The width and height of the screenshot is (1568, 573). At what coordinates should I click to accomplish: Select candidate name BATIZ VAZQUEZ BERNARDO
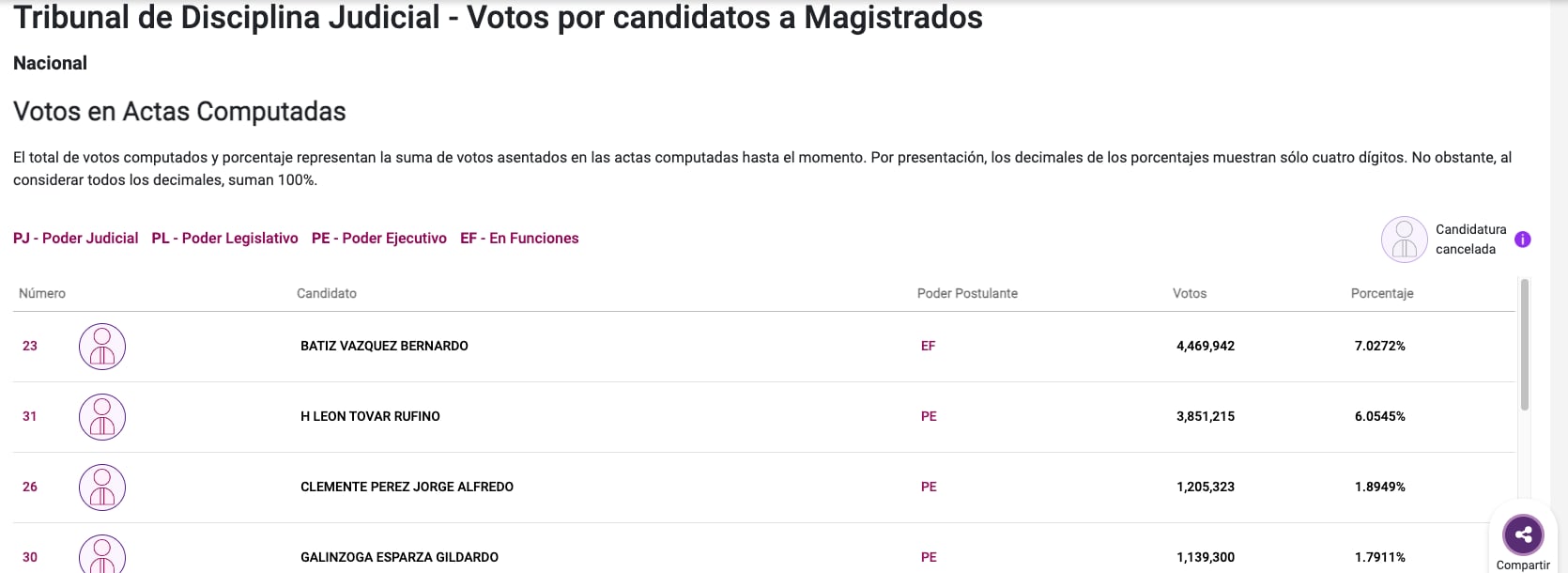[383, 346]
